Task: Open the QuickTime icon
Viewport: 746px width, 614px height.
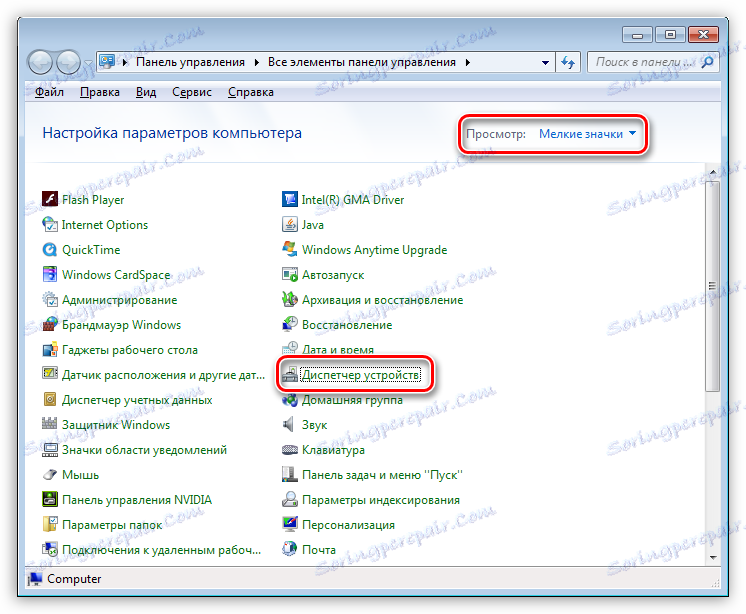Action: click(50, 250)
